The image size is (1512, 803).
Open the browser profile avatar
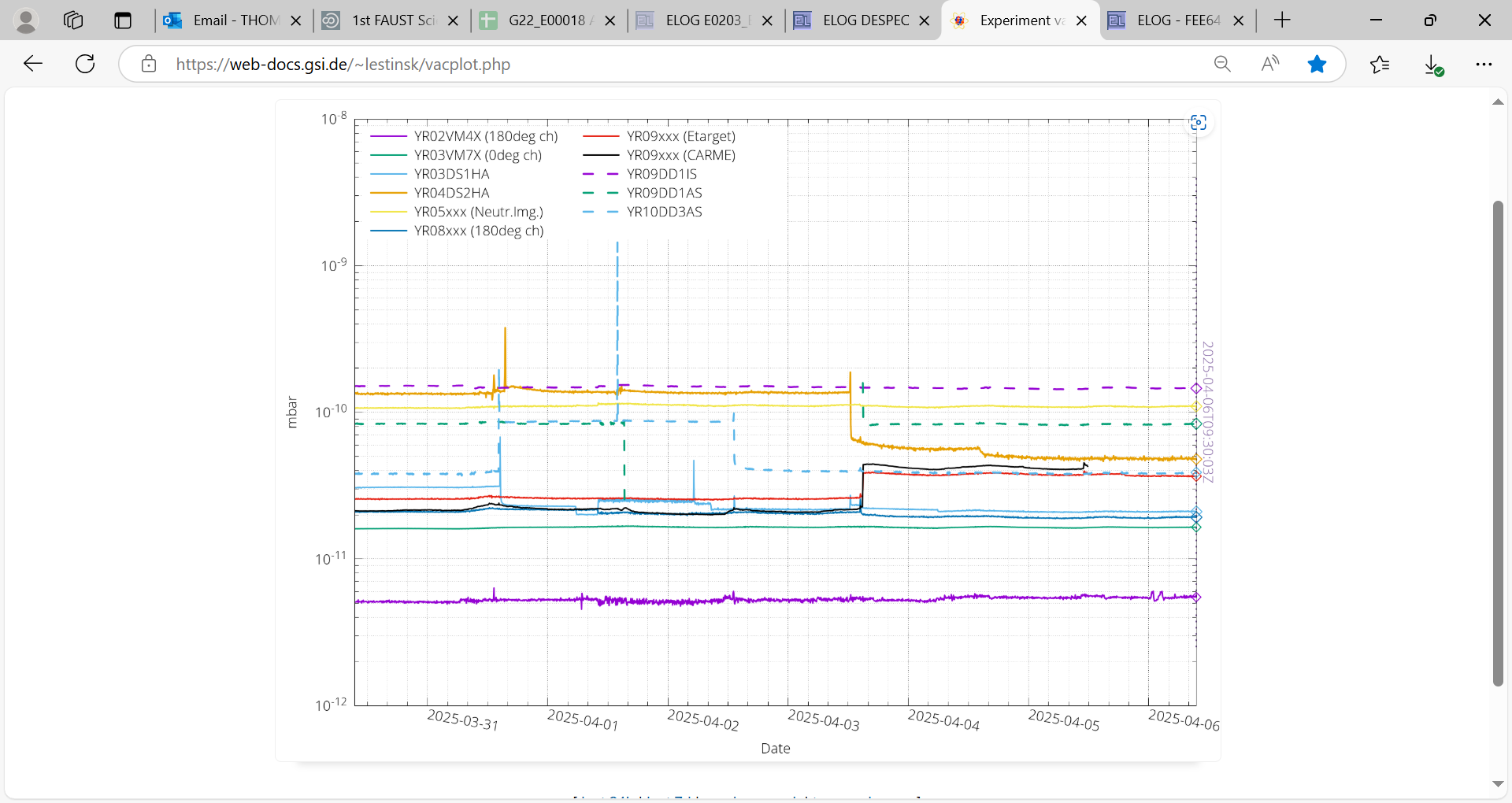[26, 20]
